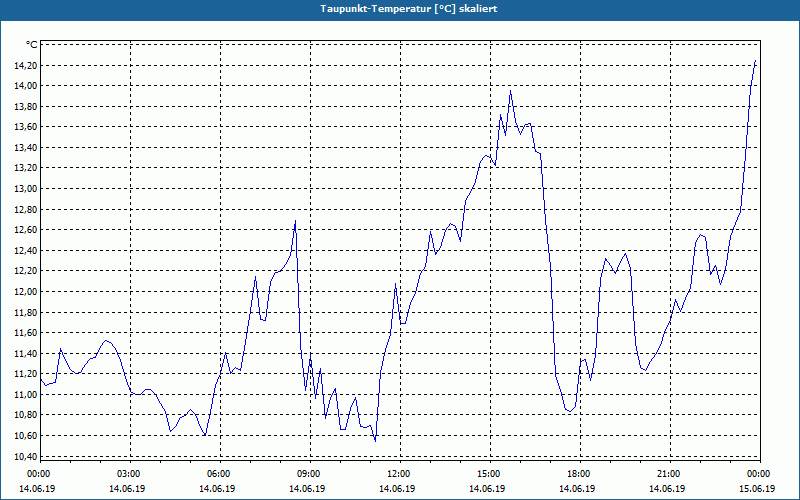The image size is (800, 500).
Task: Click the 13,00 y-axis value
Action: coord(27,189)
